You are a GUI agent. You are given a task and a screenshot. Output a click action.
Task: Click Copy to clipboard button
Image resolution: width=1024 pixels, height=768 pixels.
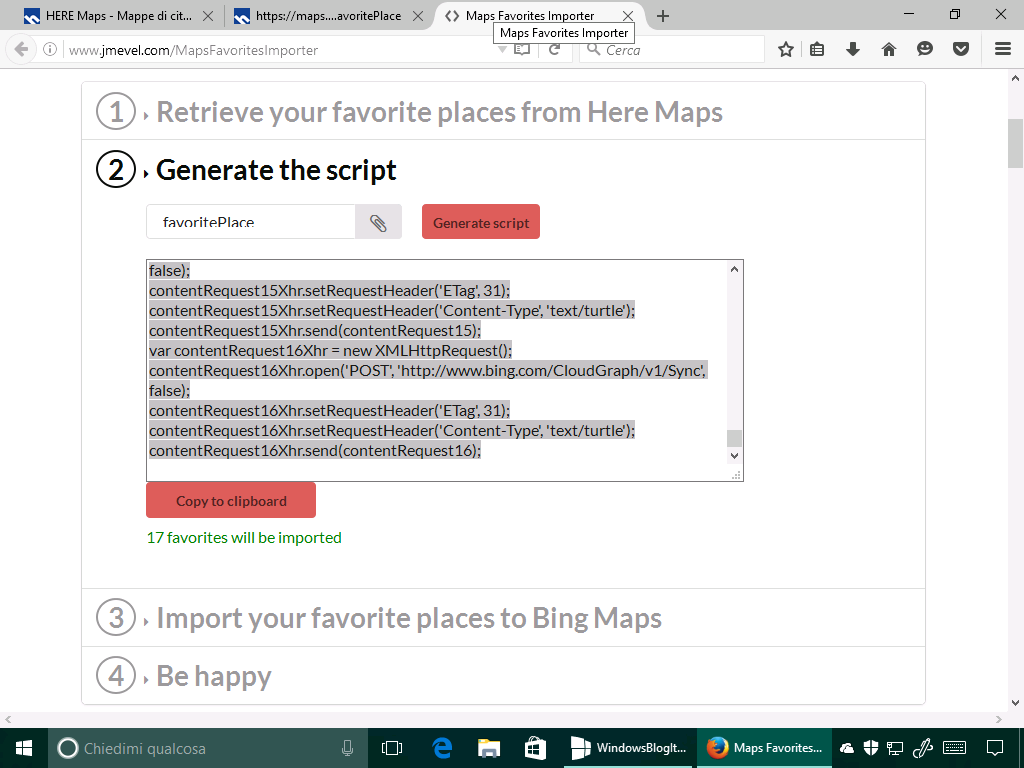point(231,500)
